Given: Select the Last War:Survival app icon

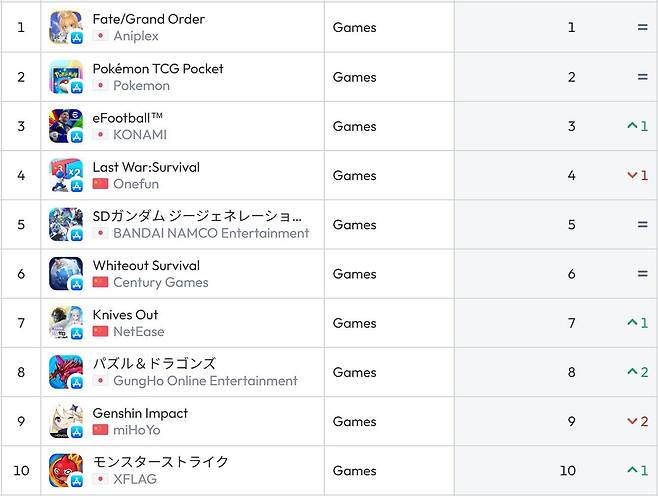Looking at the screenshot, I should [65, 175].
